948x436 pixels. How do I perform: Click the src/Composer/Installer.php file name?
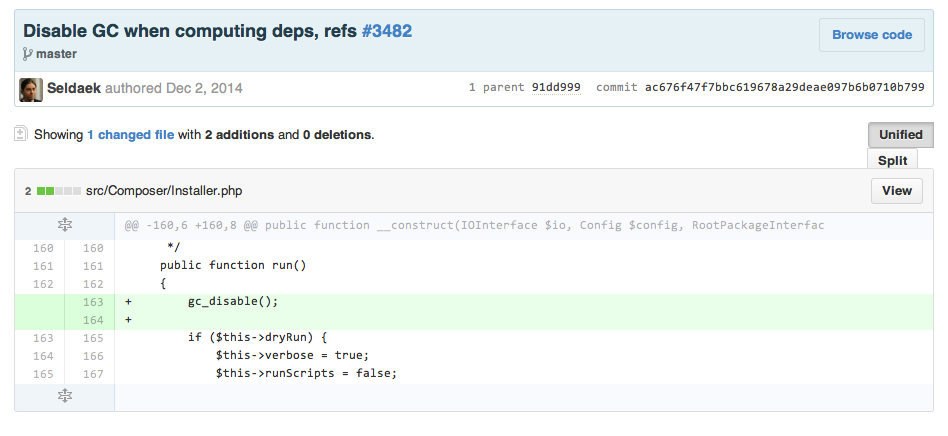[x=164, y=190]
